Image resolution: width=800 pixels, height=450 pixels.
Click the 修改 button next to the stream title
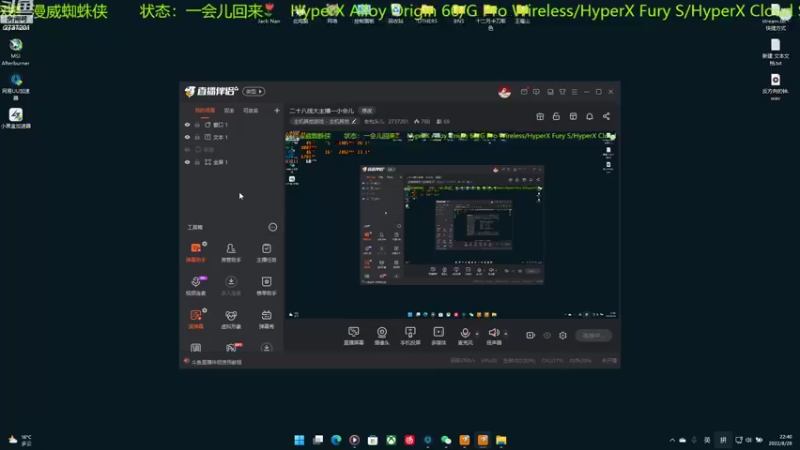click(367, 111)
